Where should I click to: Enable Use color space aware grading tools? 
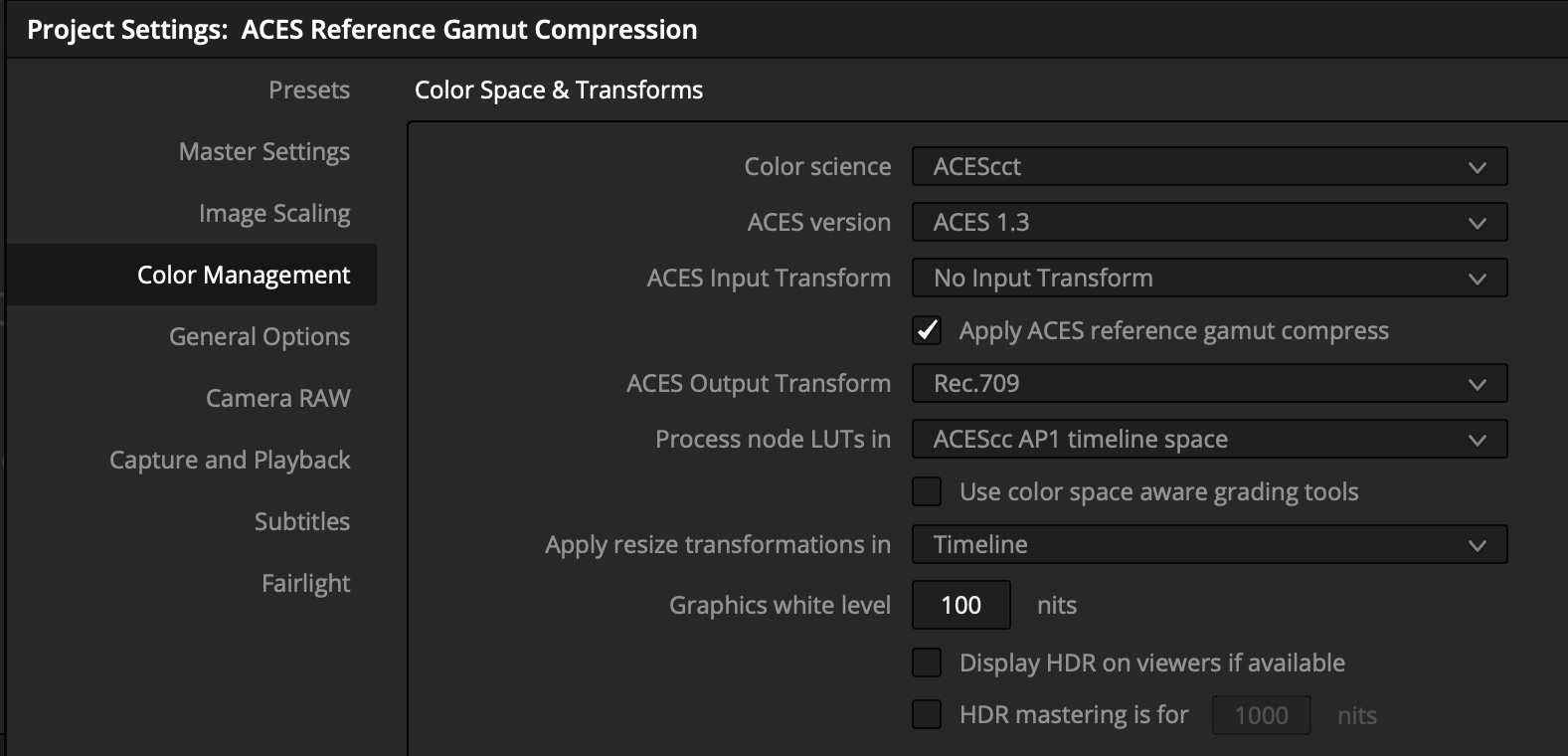[x=926, y=491]
